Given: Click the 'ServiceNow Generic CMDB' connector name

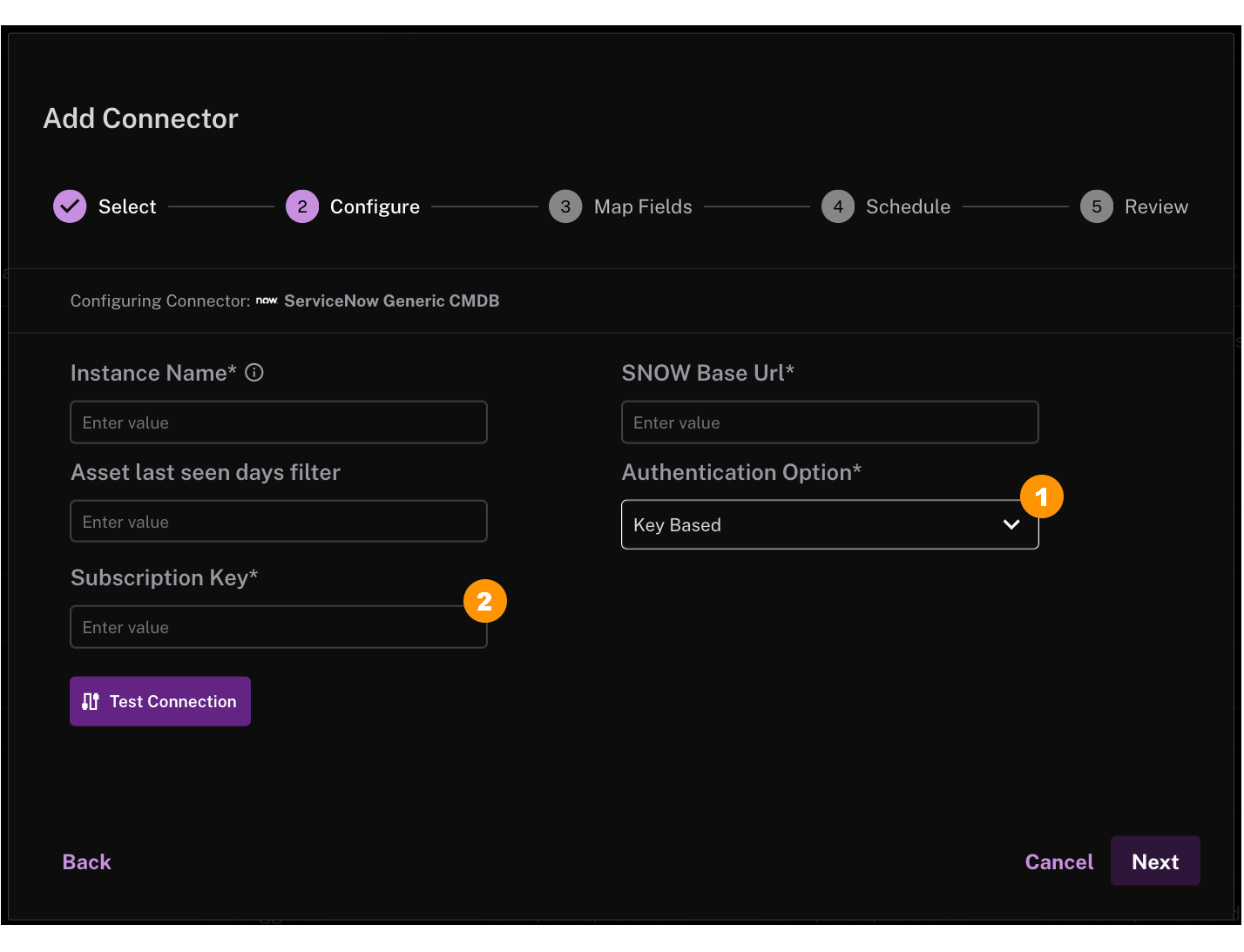Looking at the screenshot, I should tap(392, 300).
